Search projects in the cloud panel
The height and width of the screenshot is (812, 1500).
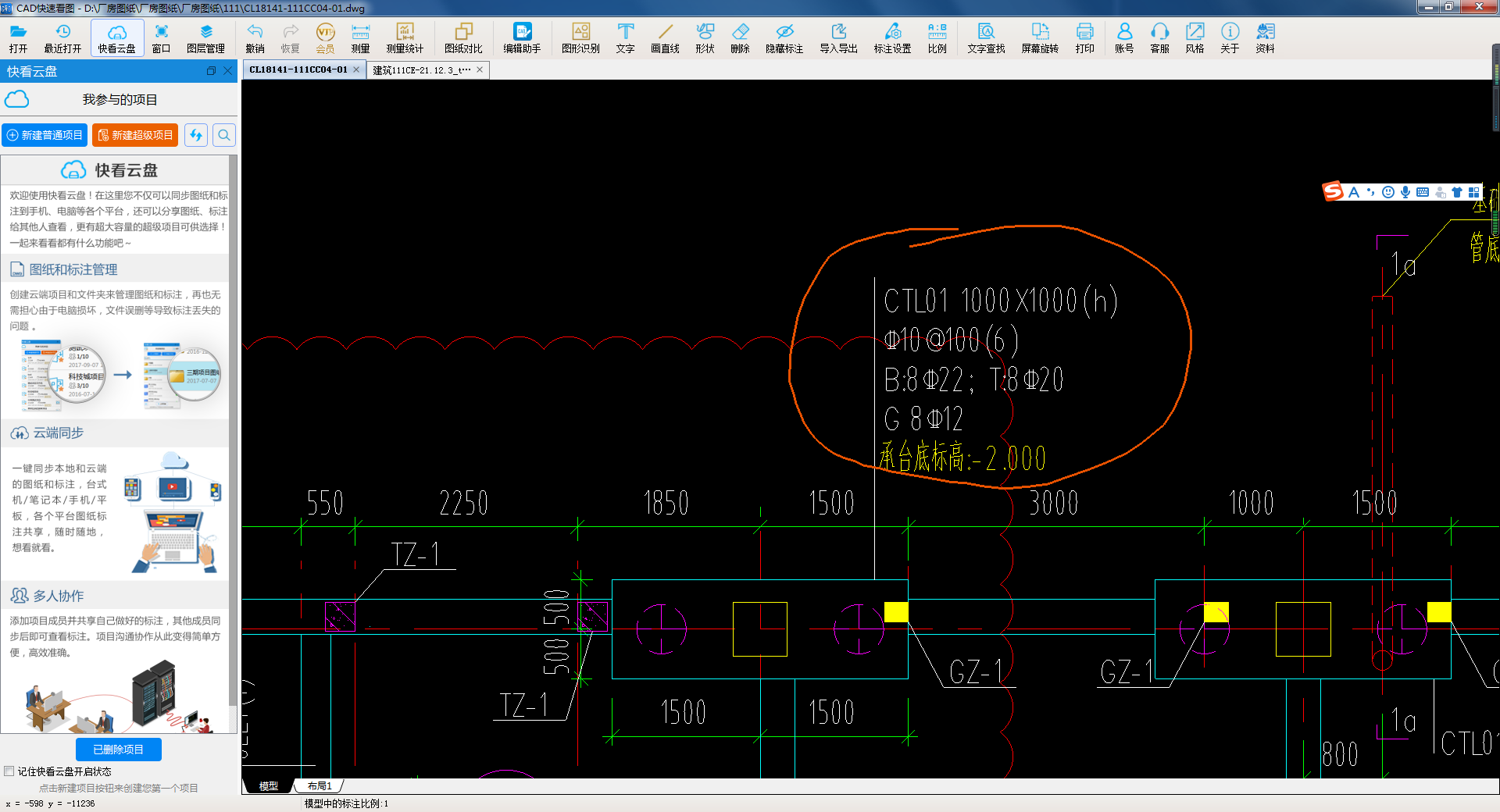[224, 135]
